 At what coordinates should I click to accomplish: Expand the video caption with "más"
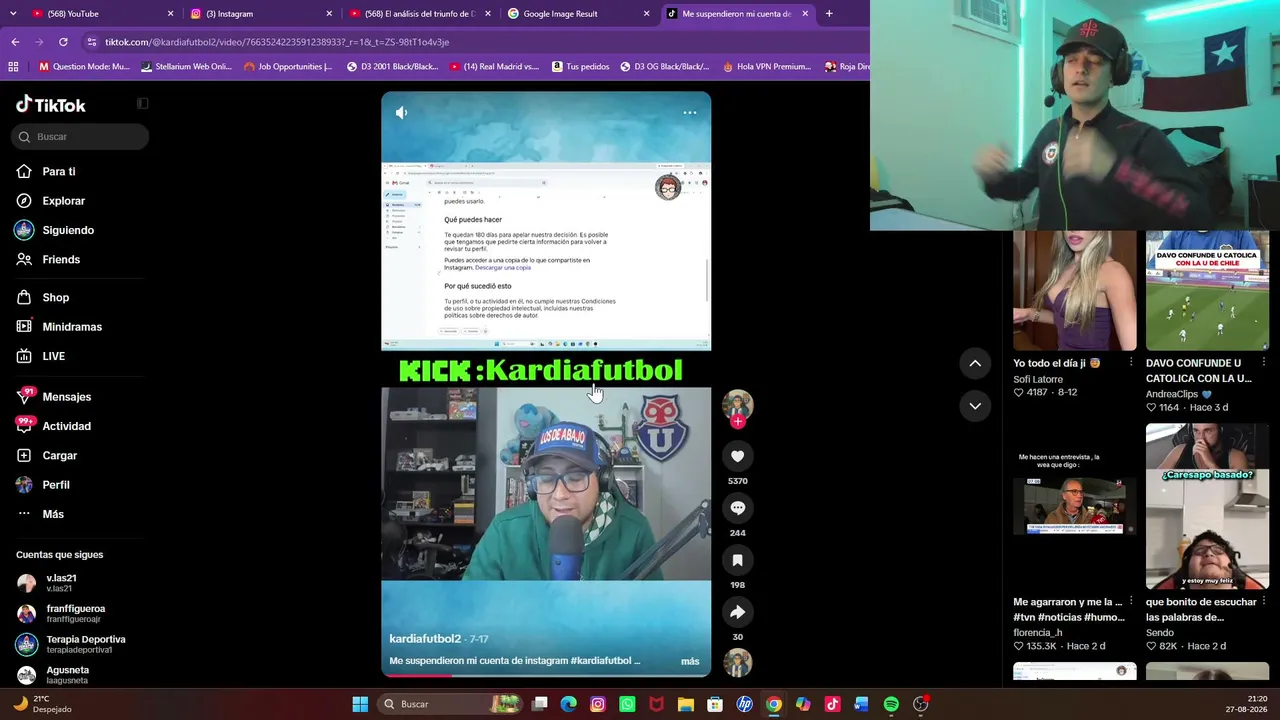pos(690,661)
